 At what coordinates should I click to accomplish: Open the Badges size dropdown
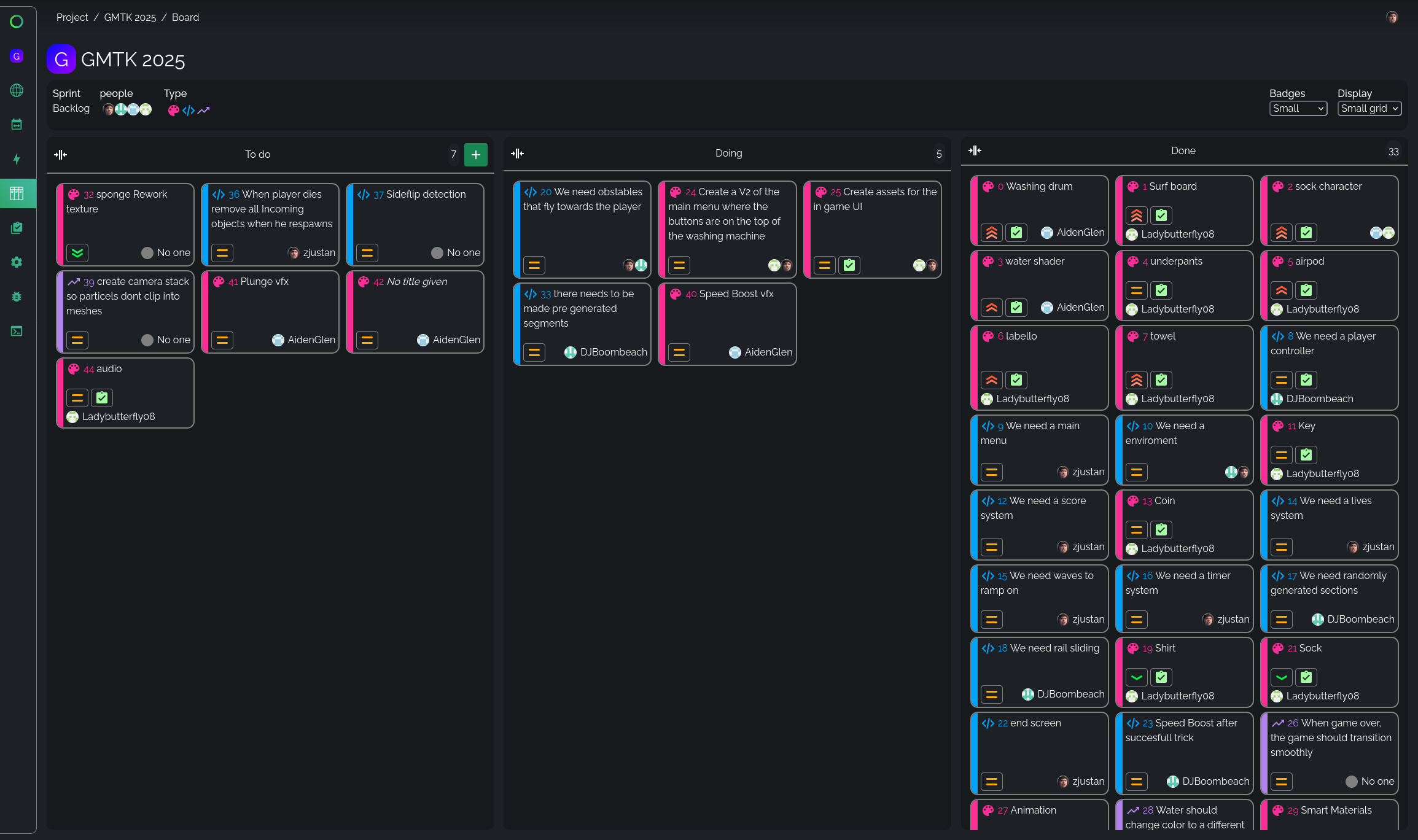click(1298, 109)
